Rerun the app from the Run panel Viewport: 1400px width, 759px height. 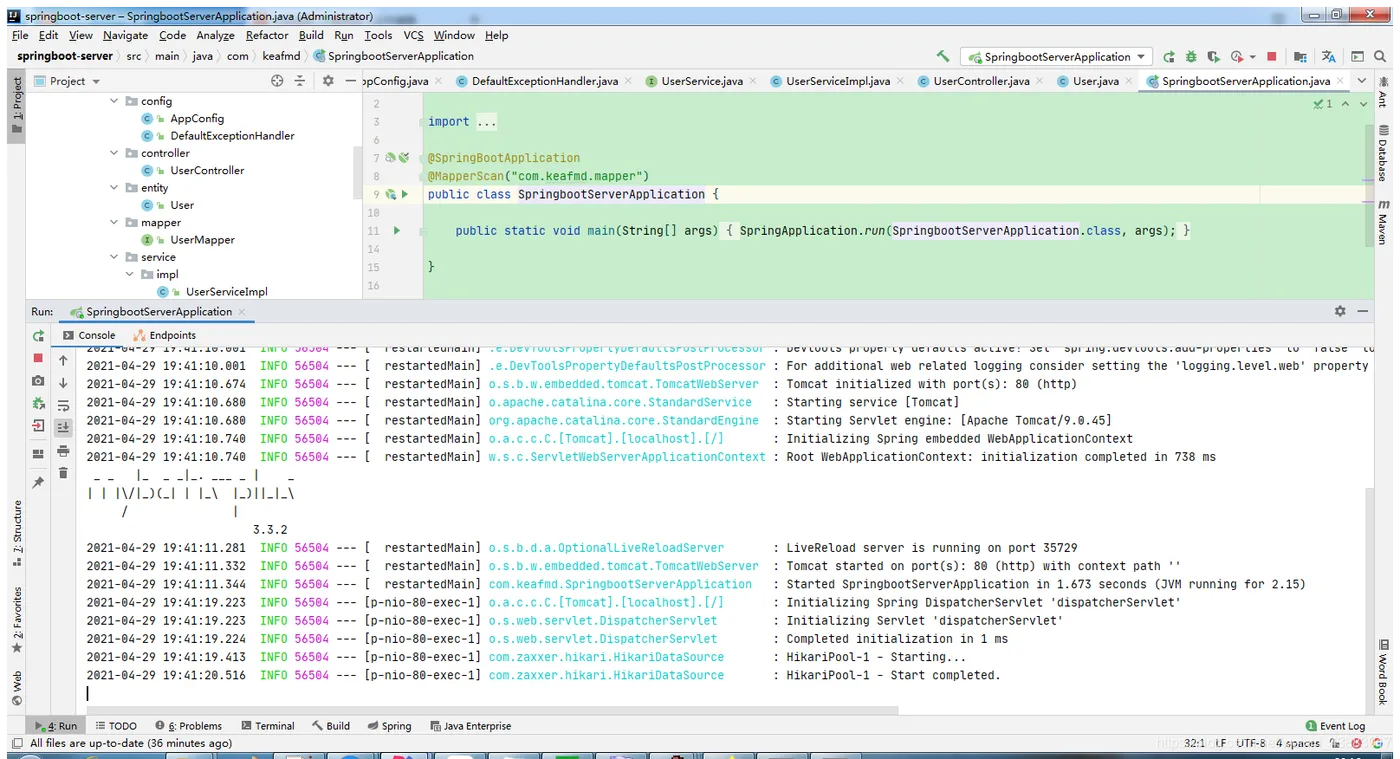(38, 336)
